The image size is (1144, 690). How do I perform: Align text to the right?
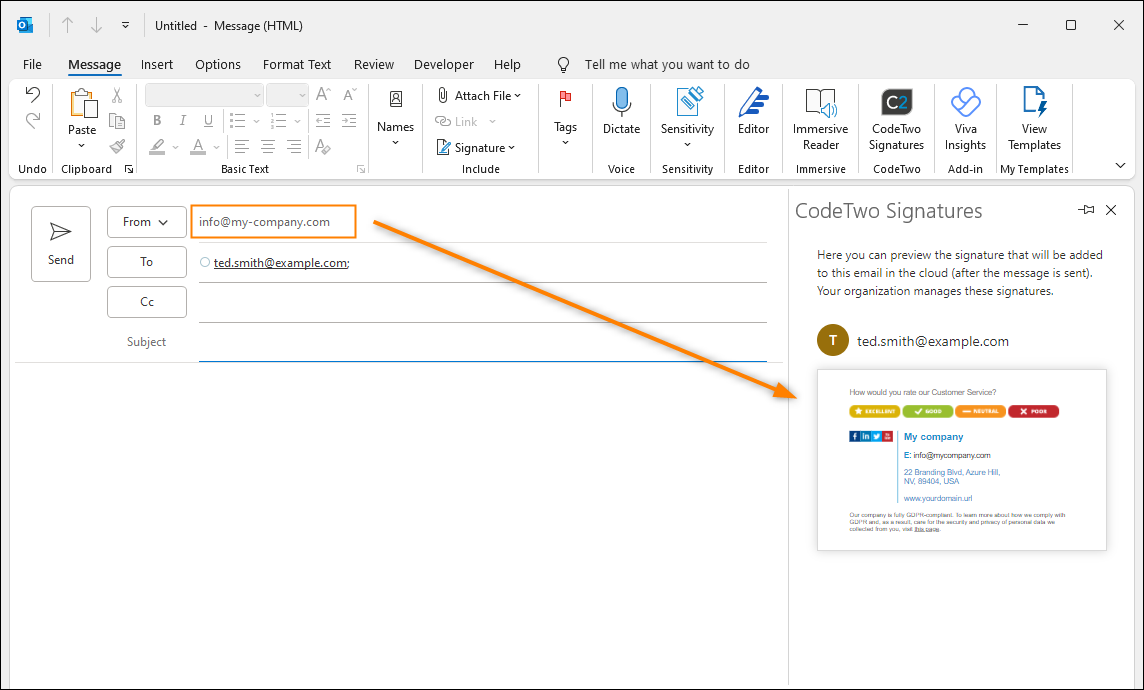[x=294, y=147]
